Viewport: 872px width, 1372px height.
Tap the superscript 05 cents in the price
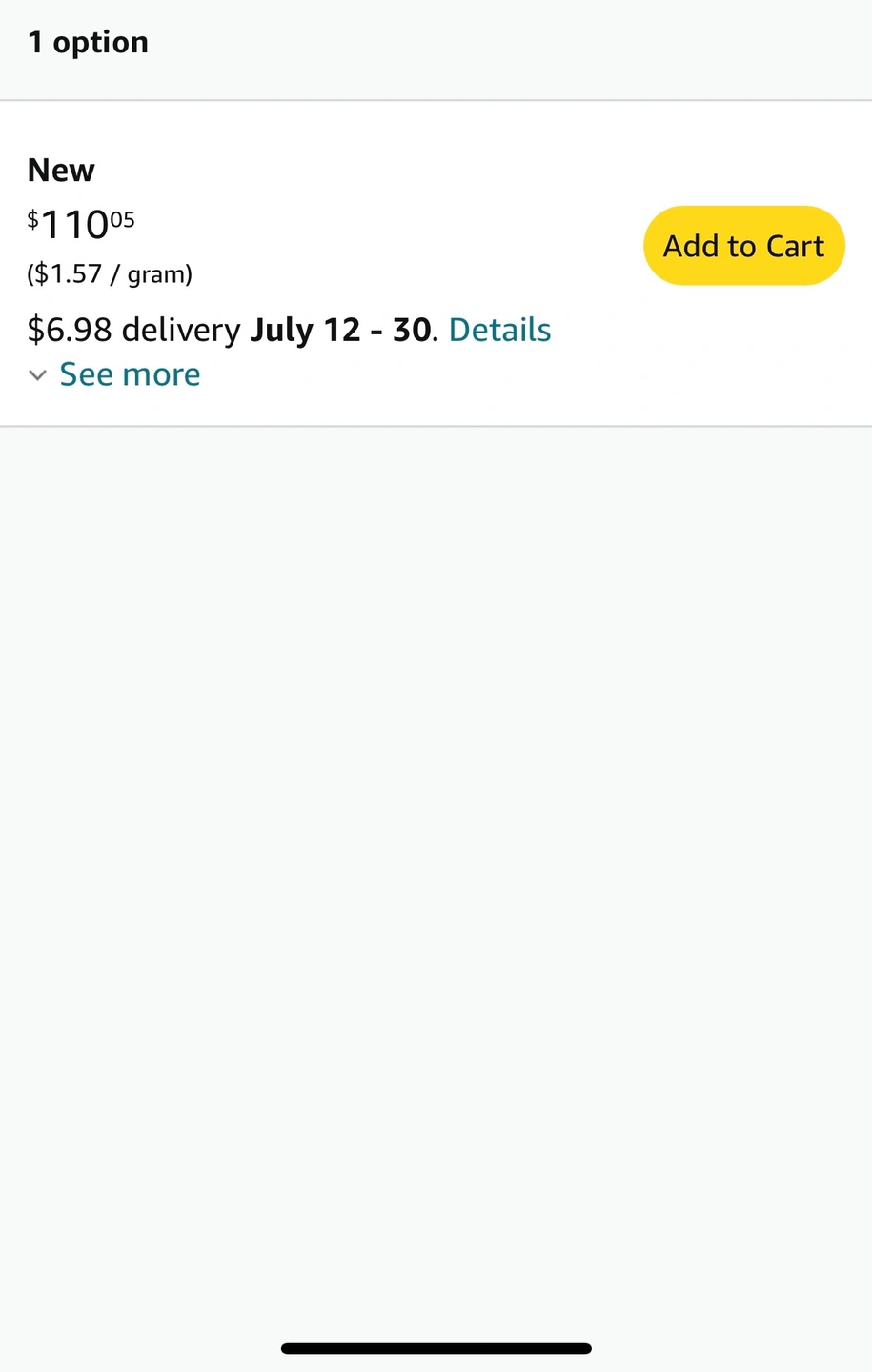(122, 220)
